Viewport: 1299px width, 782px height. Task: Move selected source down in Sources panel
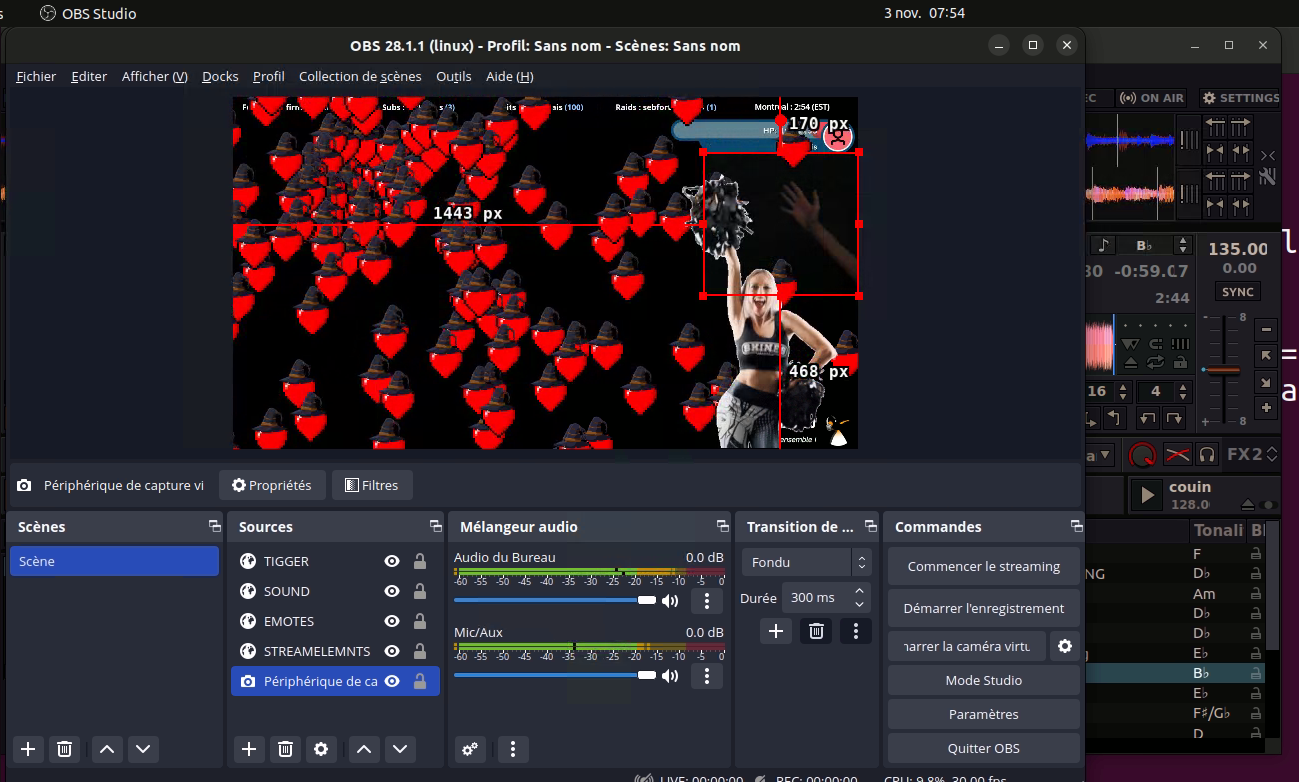coord(401,748)
